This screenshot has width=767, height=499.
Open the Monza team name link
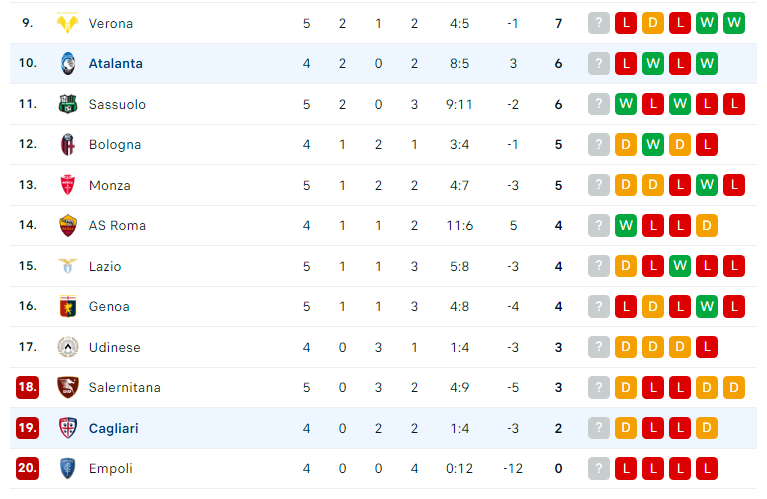point(110,185)
